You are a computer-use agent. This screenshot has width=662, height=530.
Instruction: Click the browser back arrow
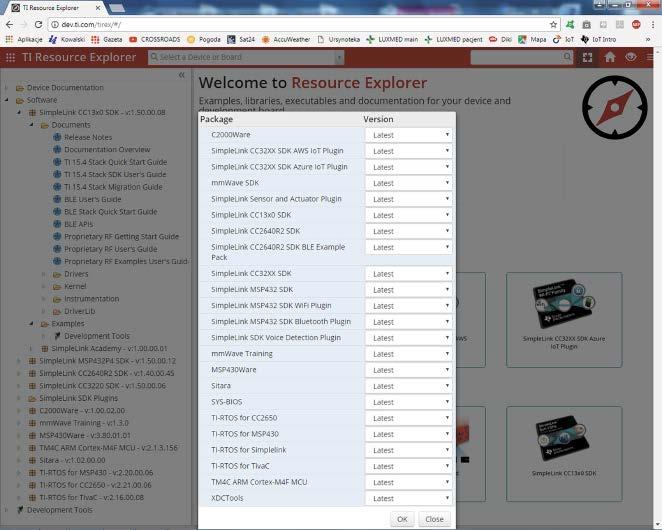[x=9, y=24]
